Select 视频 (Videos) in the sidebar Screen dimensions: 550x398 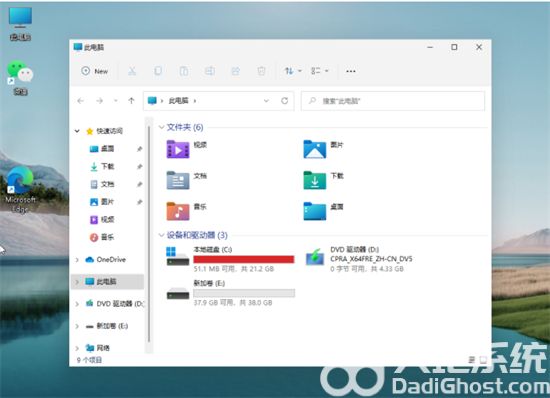coord(107,220)
